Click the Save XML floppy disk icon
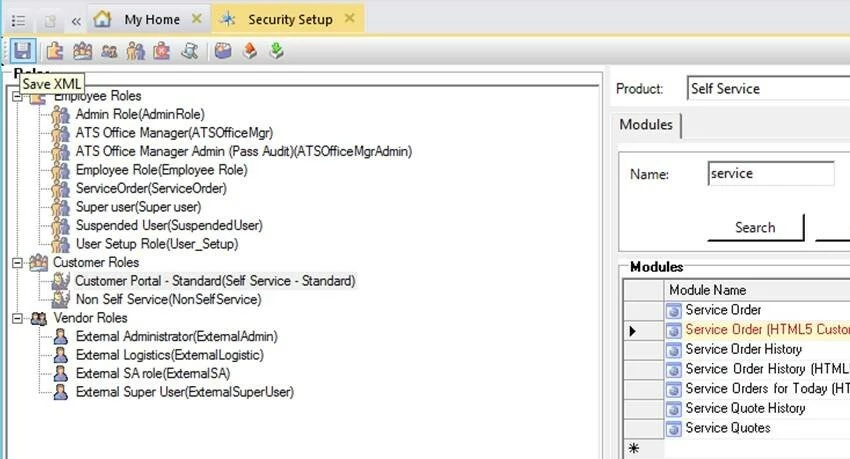 (22, 50)
